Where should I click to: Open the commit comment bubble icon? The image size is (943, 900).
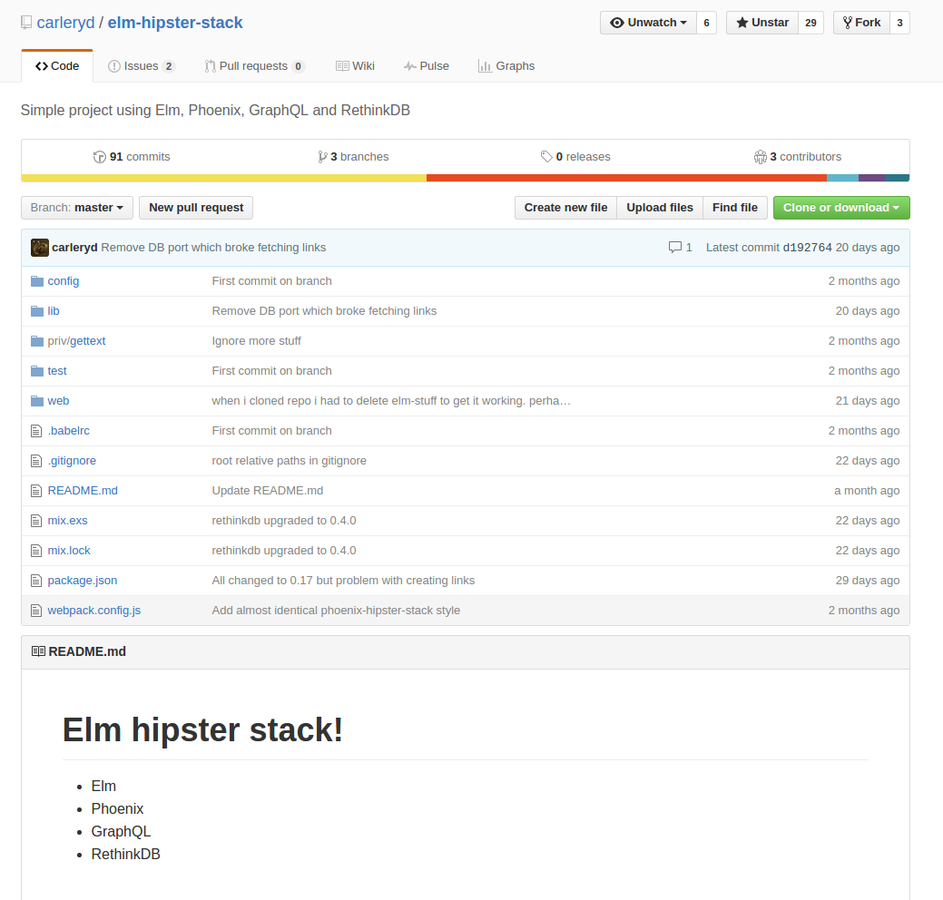coord(675,247)
